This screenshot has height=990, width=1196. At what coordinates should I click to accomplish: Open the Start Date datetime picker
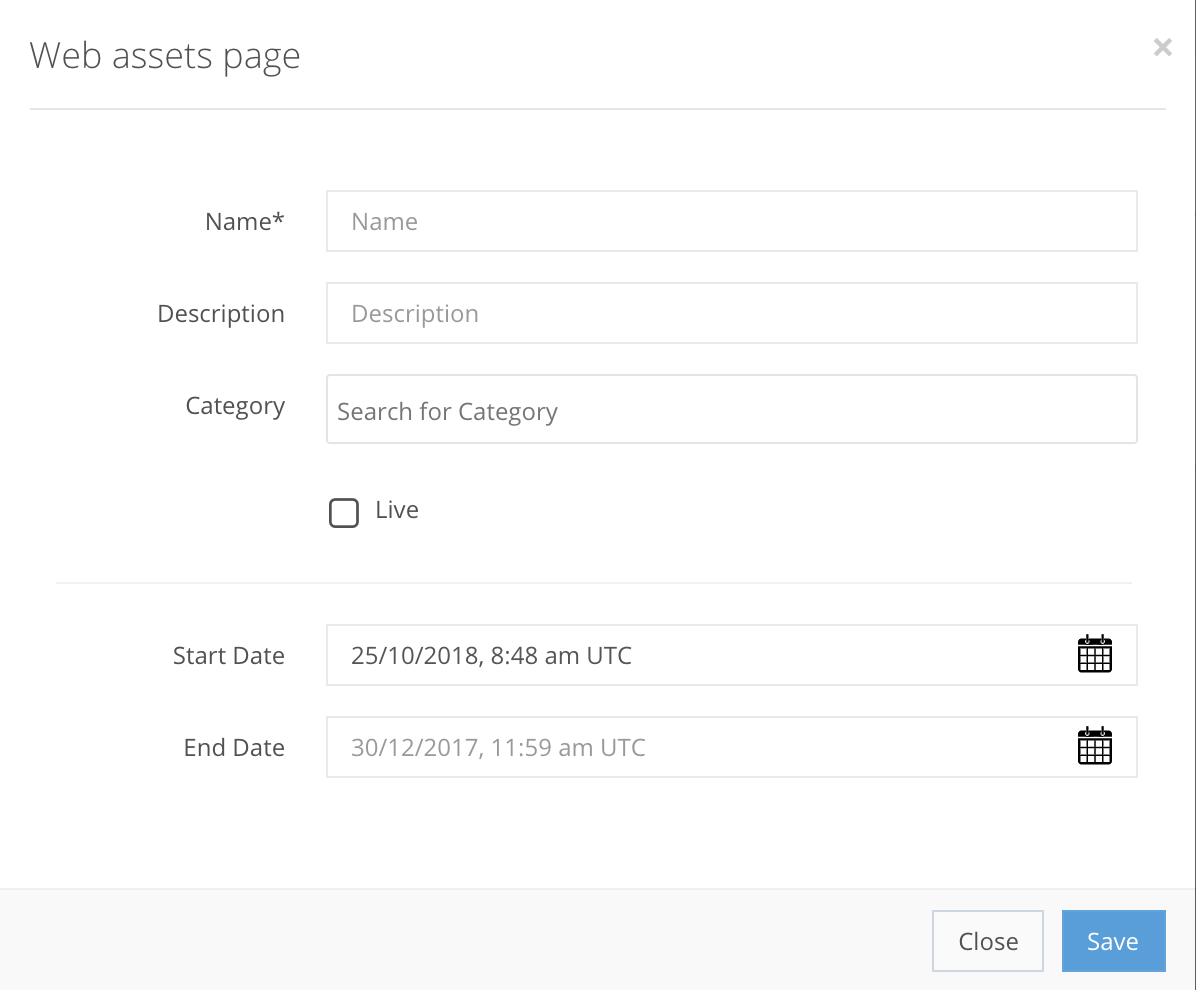pos(700,655)
